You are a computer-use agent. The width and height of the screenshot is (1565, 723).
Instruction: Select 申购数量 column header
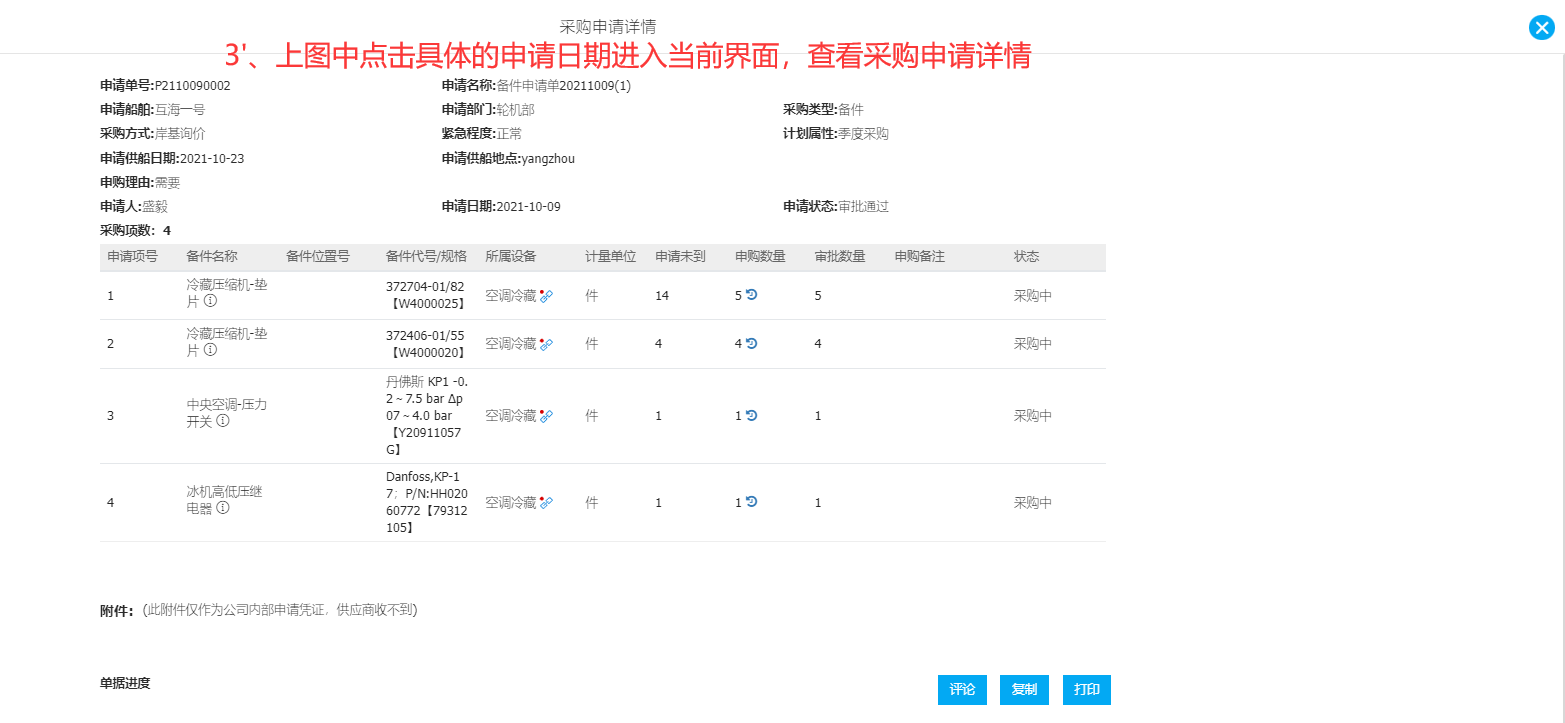pos(760,257)
